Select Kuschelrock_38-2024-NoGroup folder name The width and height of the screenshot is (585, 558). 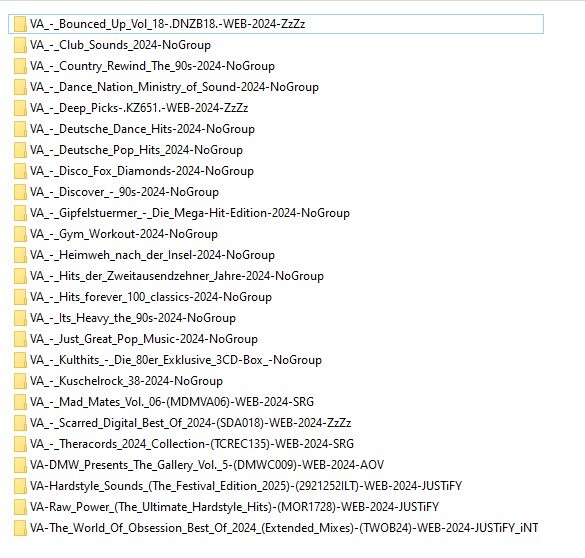[126, 381]
